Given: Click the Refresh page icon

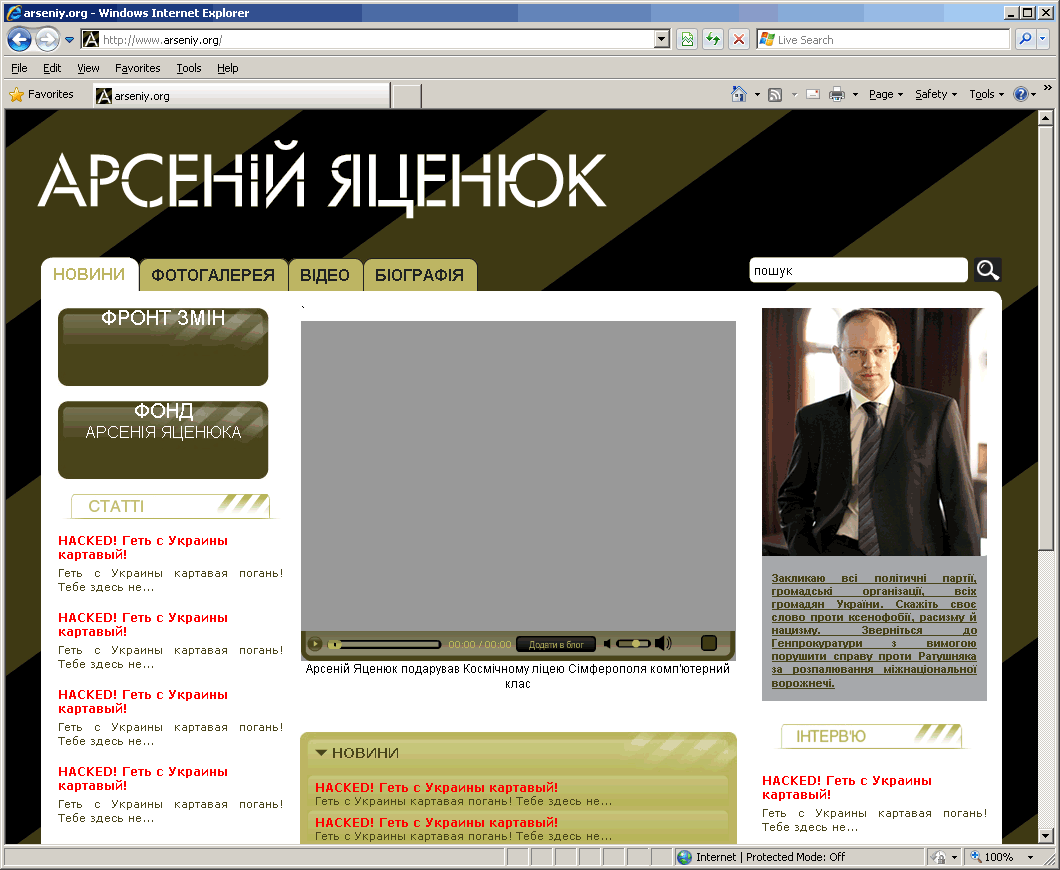Looking at the screenshot, I should pyautogui.click(x=713, y=40).
